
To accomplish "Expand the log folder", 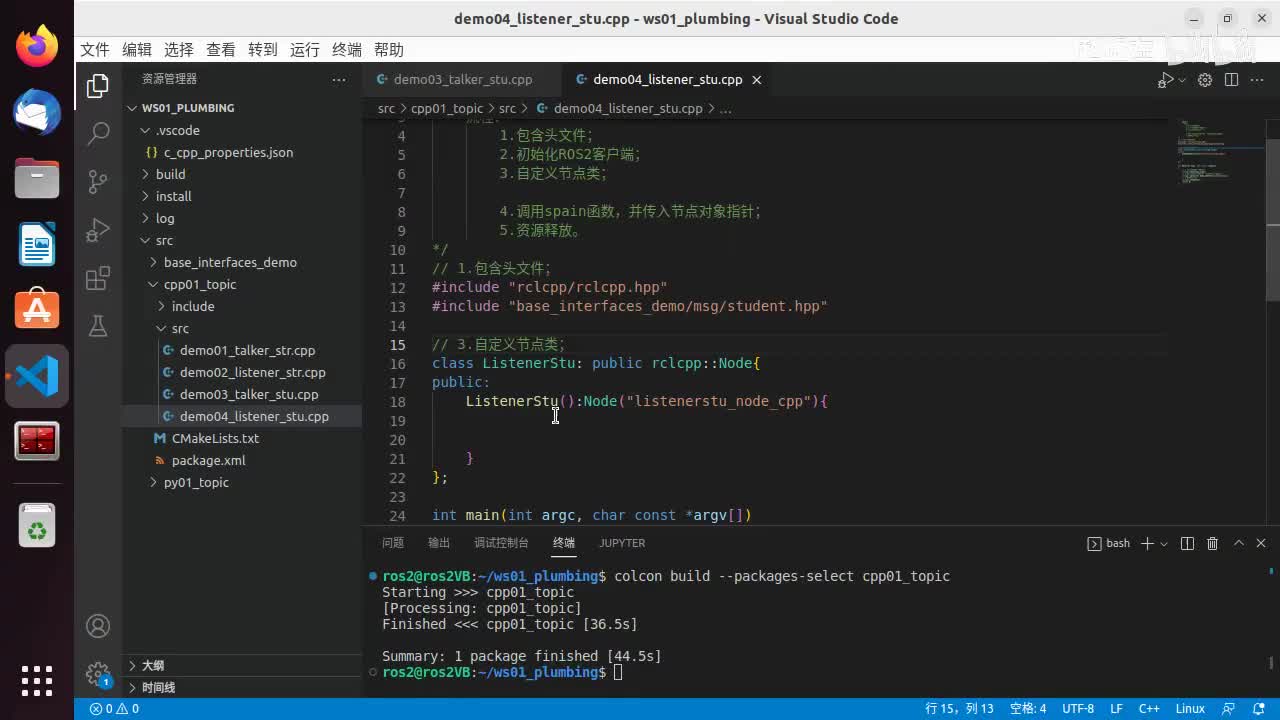I will coord(242,218).
